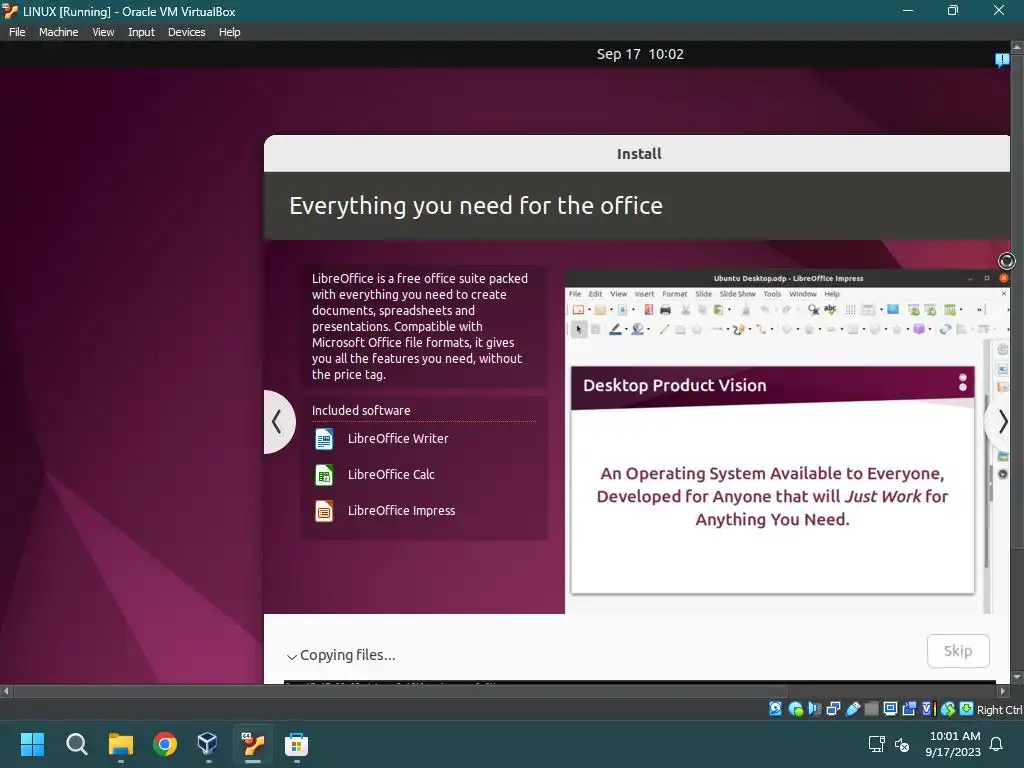Click the optical disk status icon
Viewport: 1024px width, 768px height.
pos(795,709)
